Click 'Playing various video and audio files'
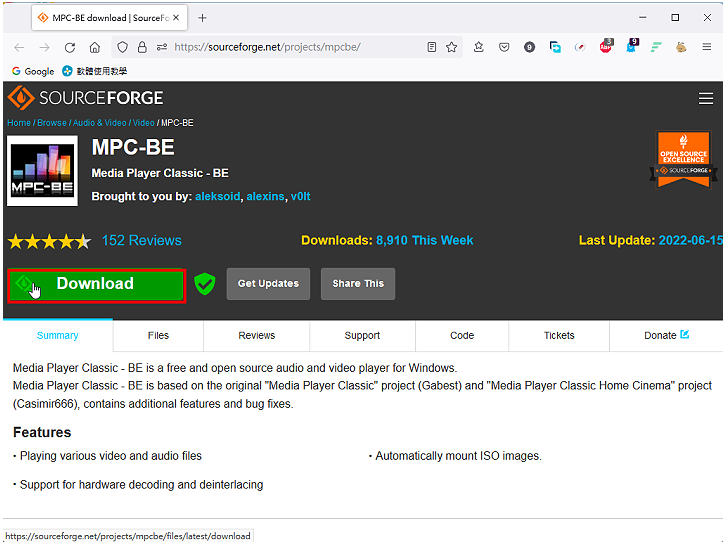The height and width of the screenshot is (544, 726). (111, 456)
